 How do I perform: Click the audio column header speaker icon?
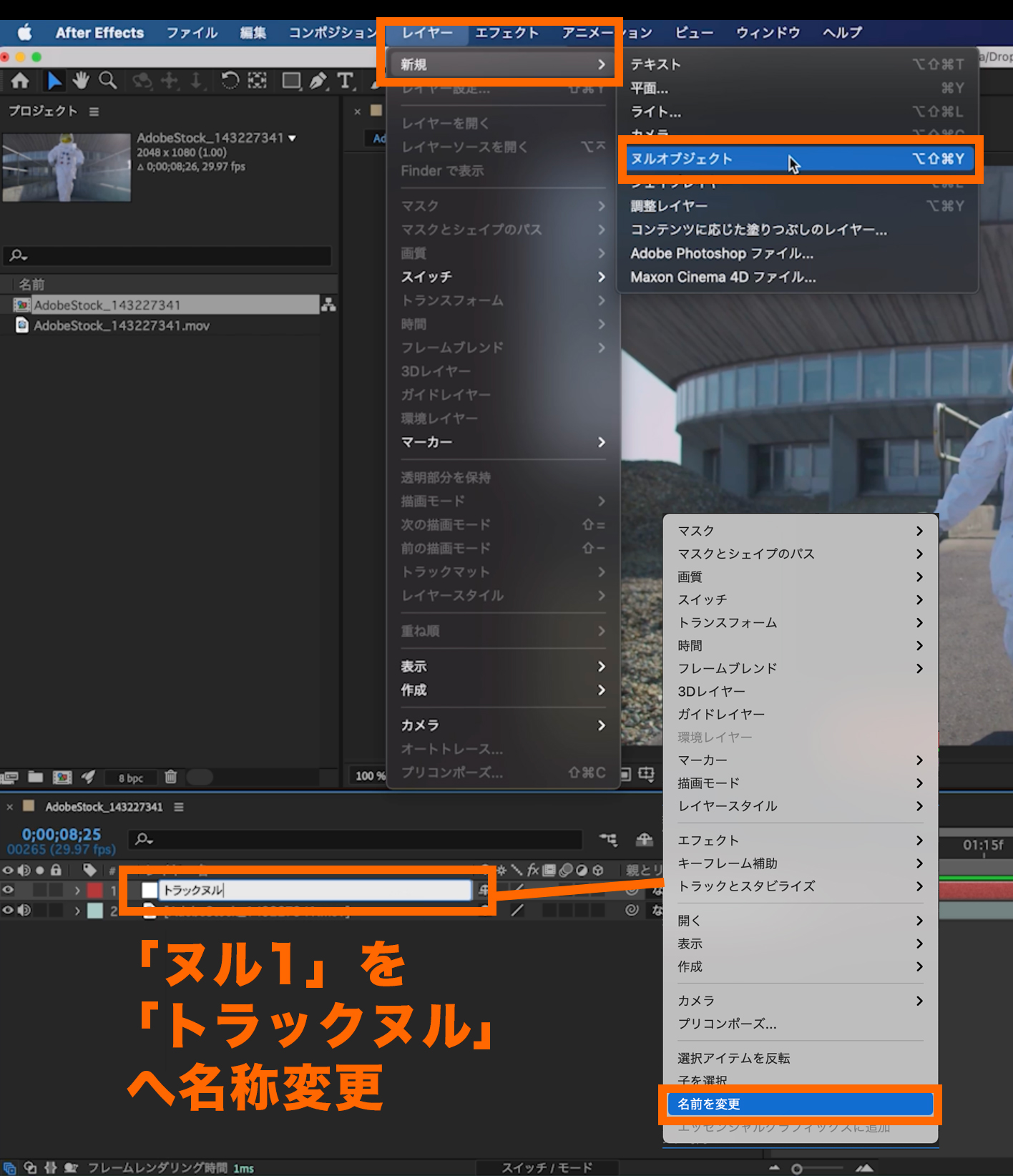(x=24, y=870)
